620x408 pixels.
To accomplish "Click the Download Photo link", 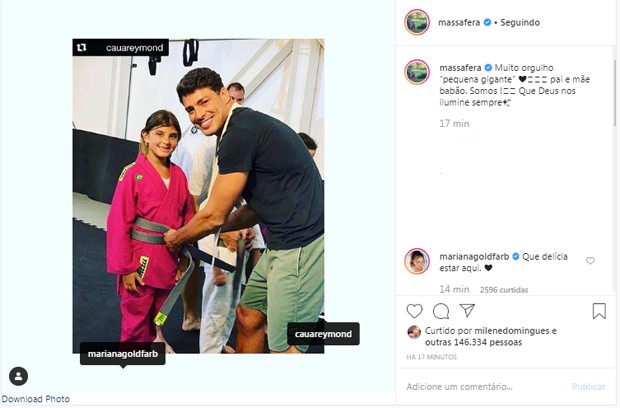I will coord(35,399).
